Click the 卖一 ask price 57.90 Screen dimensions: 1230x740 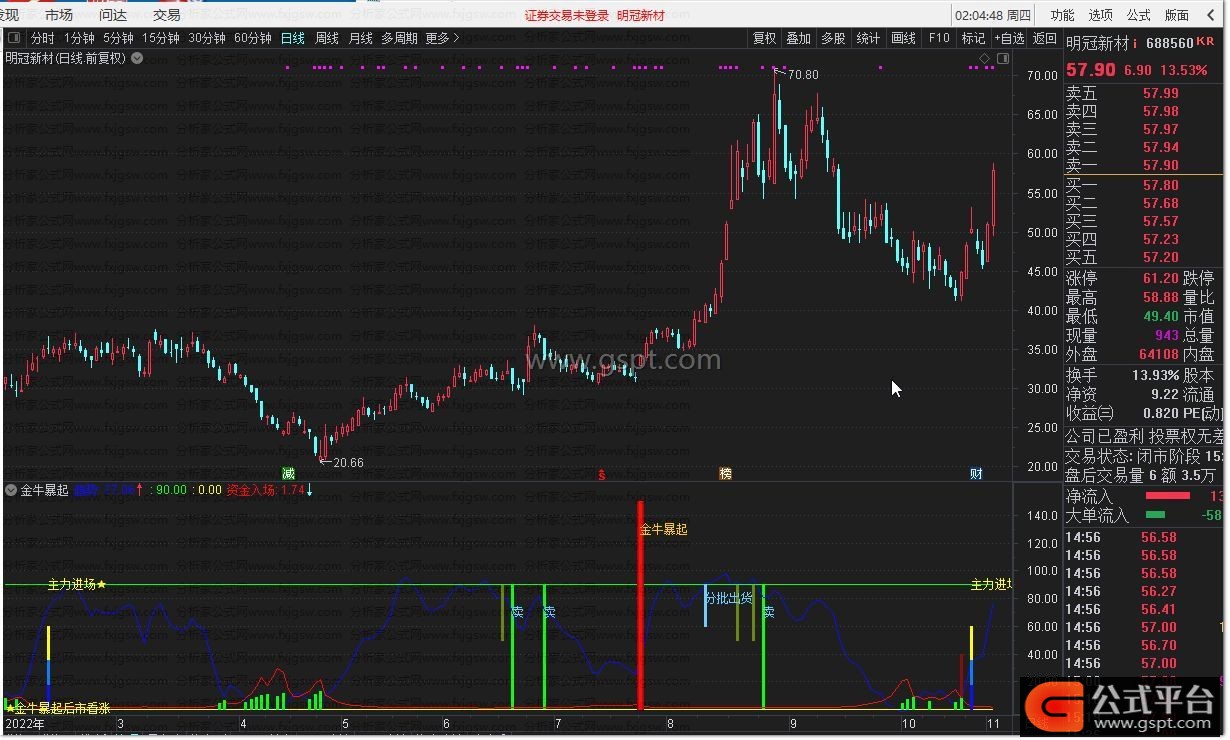(1160, 165)
